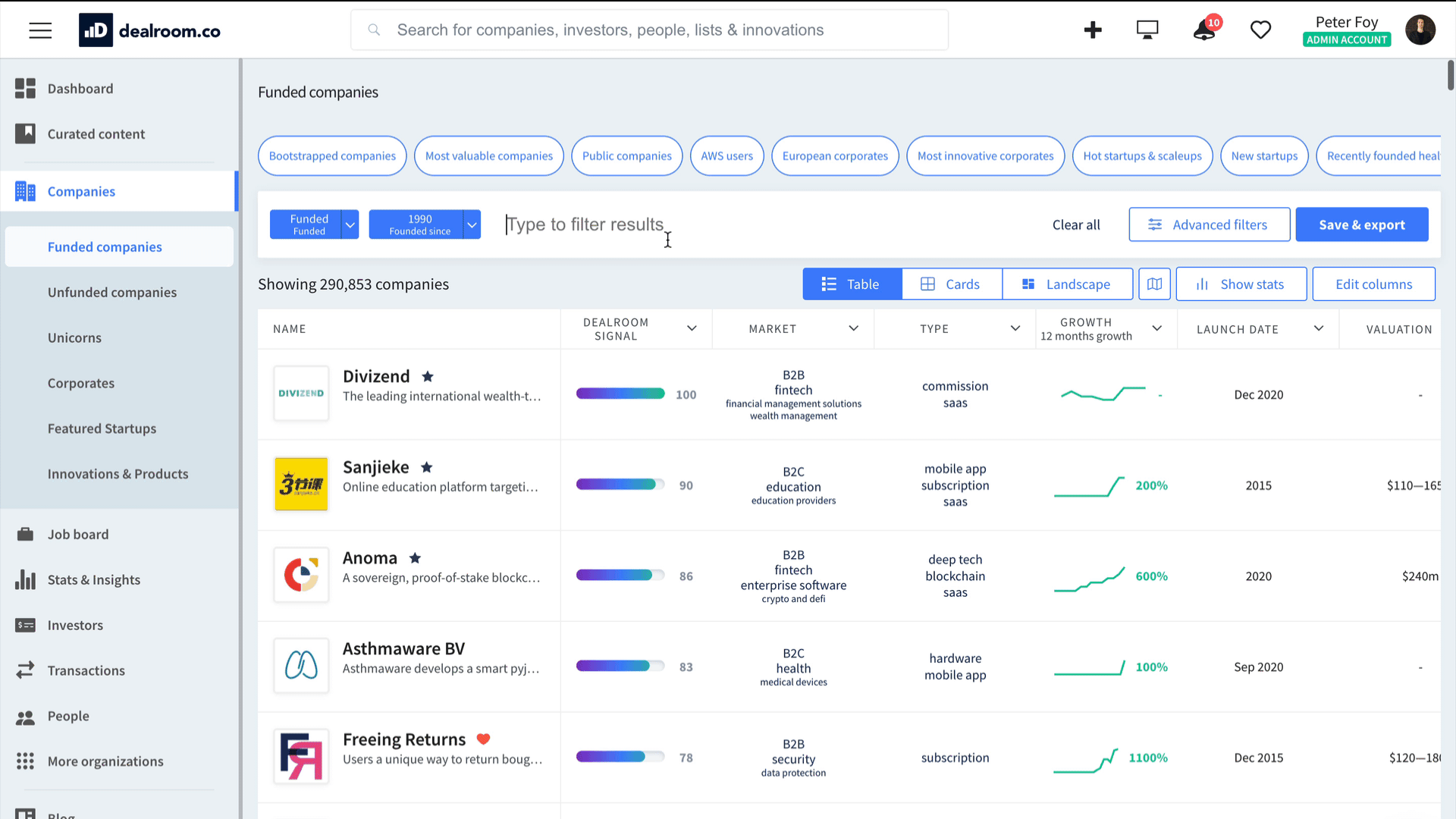
Task: Click Dashboard sidebar icon
Action: pos(25,89)
